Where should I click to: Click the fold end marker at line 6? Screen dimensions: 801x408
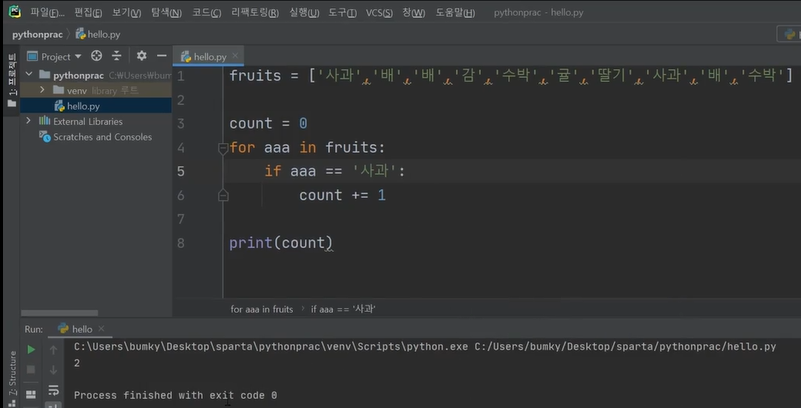point(223,196)
